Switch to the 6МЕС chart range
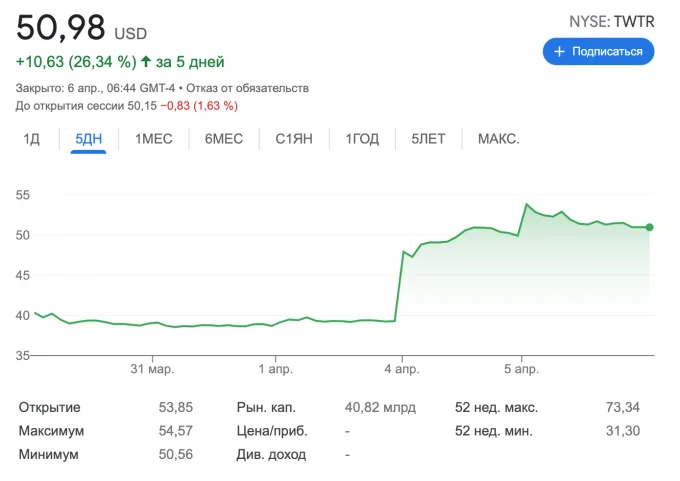This screenshot has height=481, width=680. [224, 139]
